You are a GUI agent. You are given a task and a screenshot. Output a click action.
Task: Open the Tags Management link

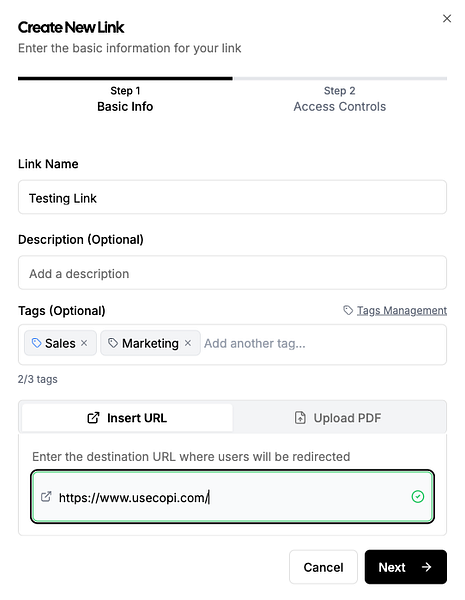click(402, 310)
